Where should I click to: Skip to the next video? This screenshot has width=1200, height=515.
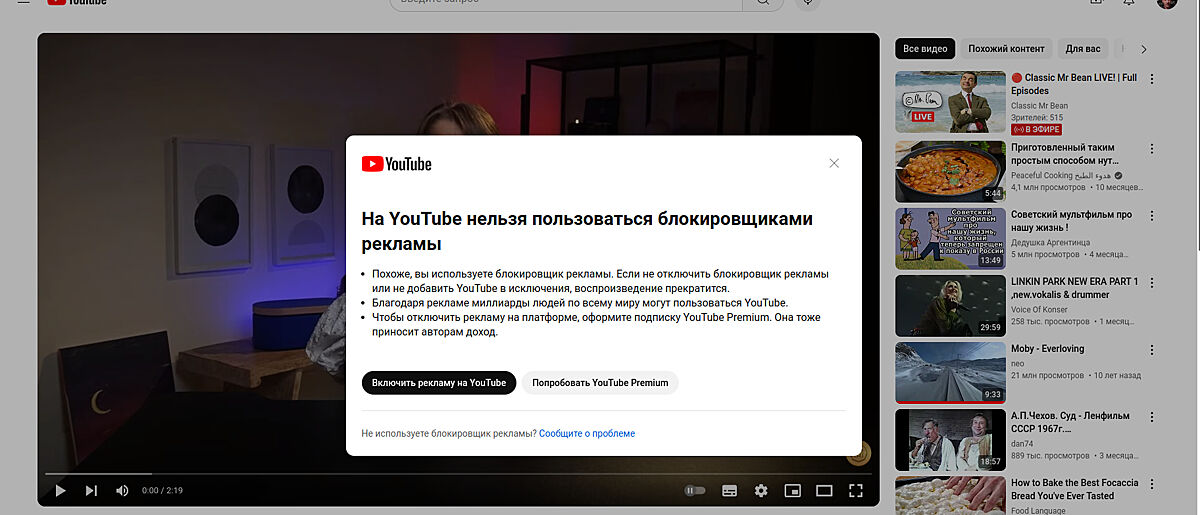pos(91,490)
